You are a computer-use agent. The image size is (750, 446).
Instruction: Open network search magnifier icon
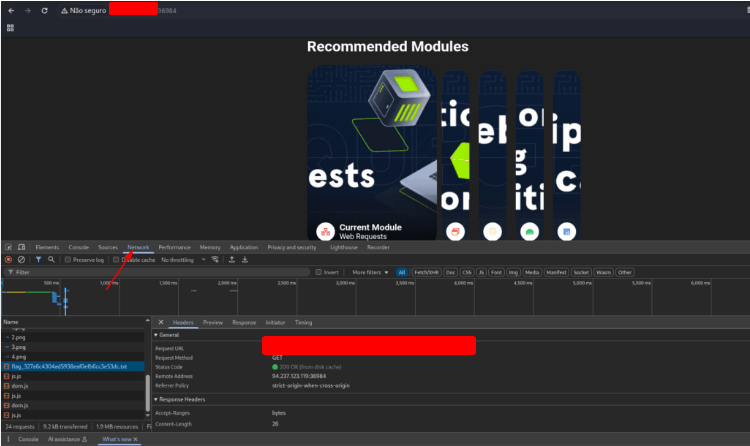pos(51,259)
